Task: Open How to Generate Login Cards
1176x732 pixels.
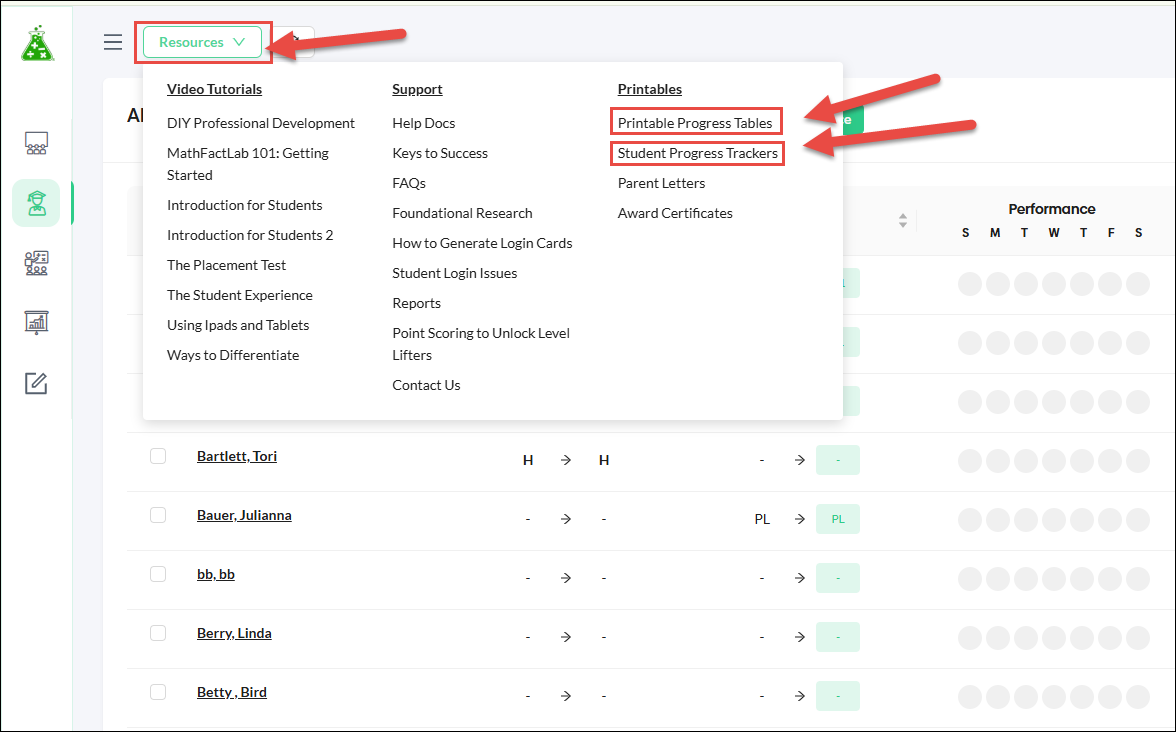Action: coord(482,243)
